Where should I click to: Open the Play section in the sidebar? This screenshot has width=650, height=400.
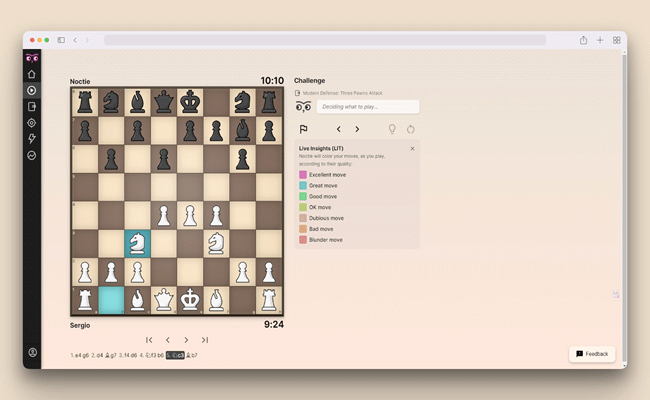[32, 90]
